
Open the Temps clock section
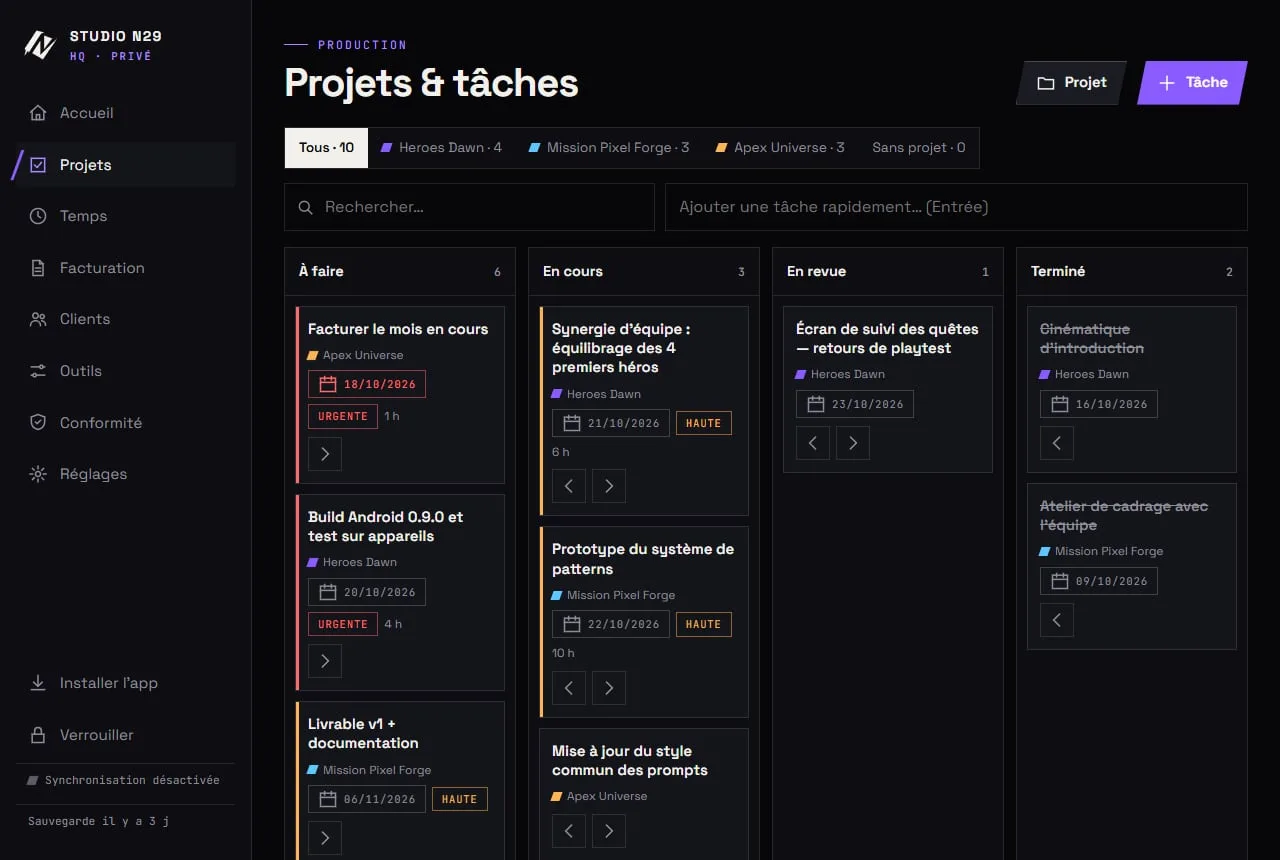125,216
